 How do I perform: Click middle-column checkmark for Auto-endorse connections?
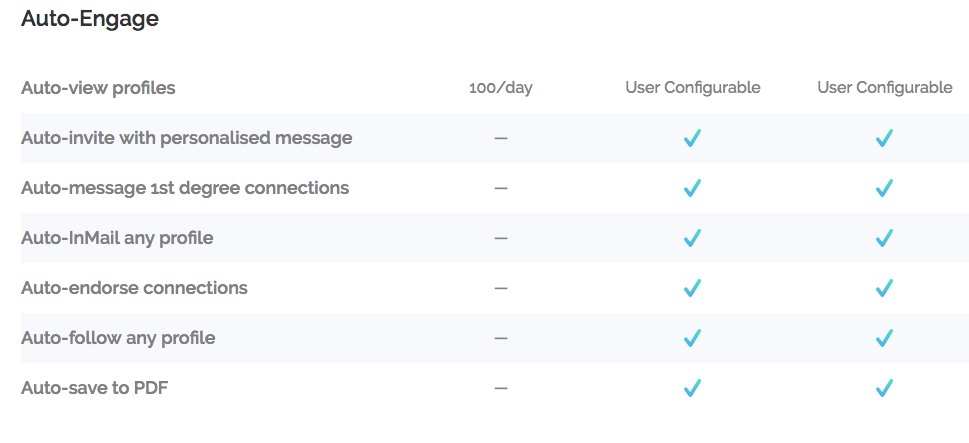692,288
